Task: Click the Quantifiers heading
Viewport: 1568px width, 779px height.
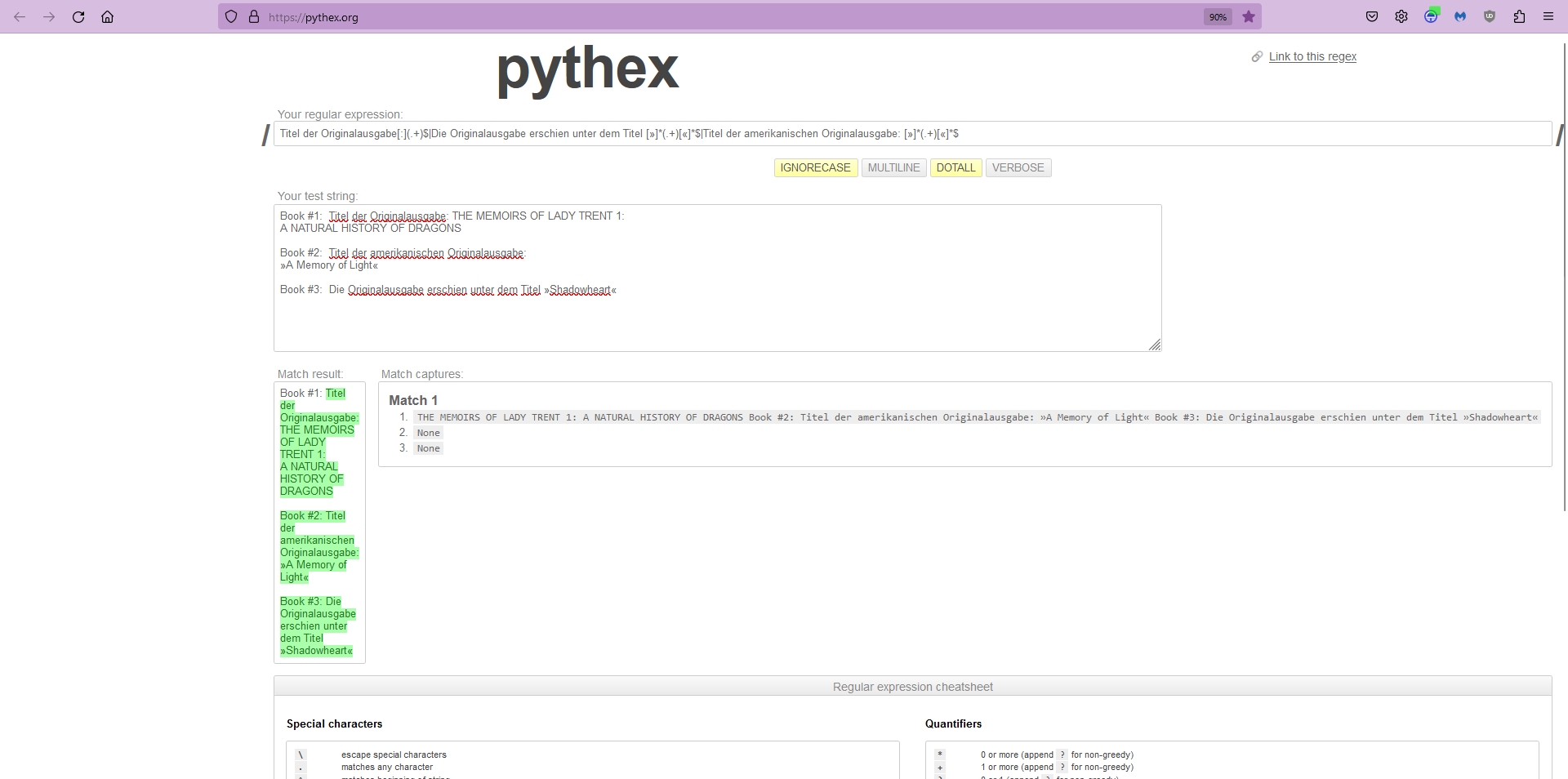Action: (953, 724)
